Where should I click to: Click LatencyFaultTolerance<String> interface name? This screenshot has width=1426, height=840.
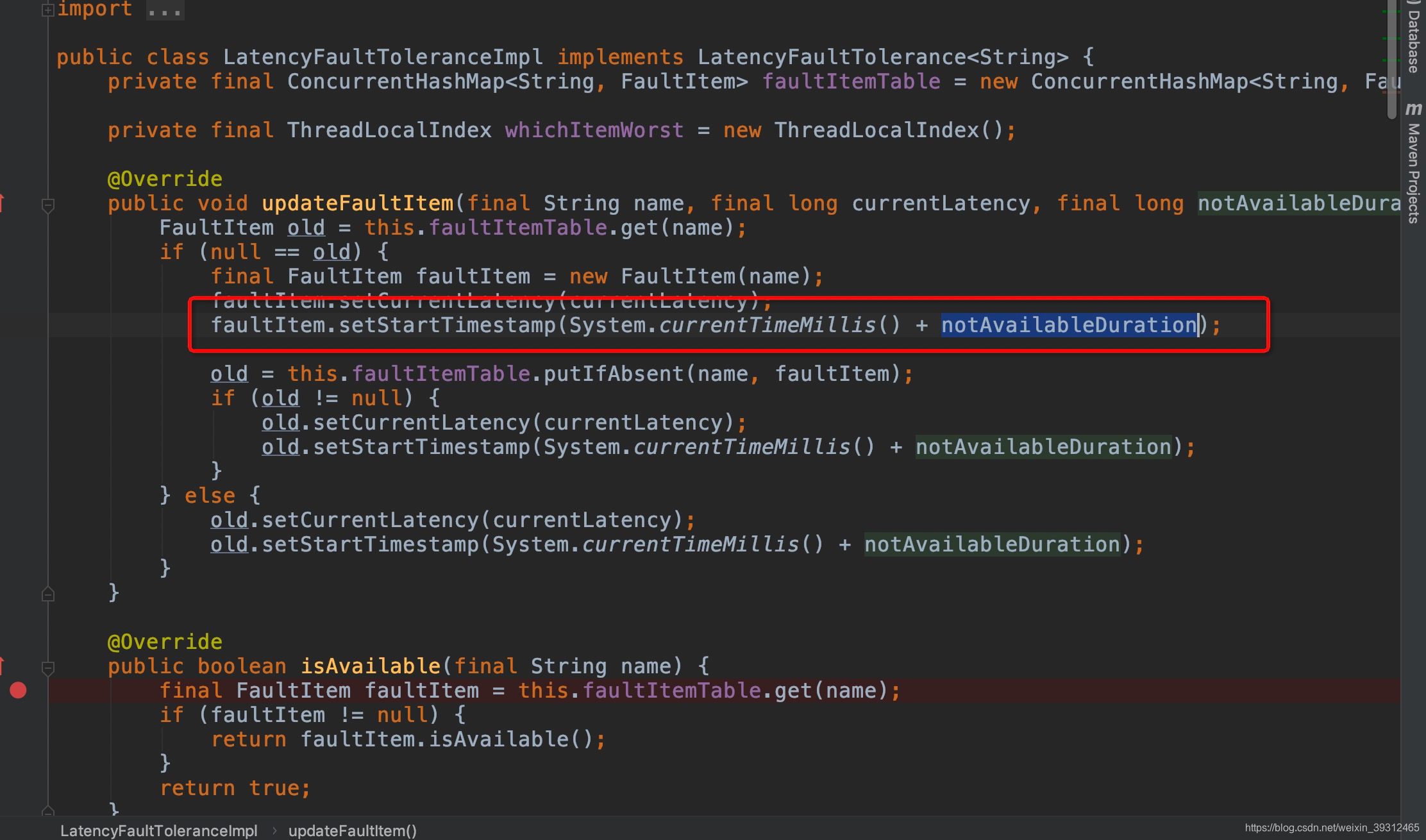pos(883,57)
